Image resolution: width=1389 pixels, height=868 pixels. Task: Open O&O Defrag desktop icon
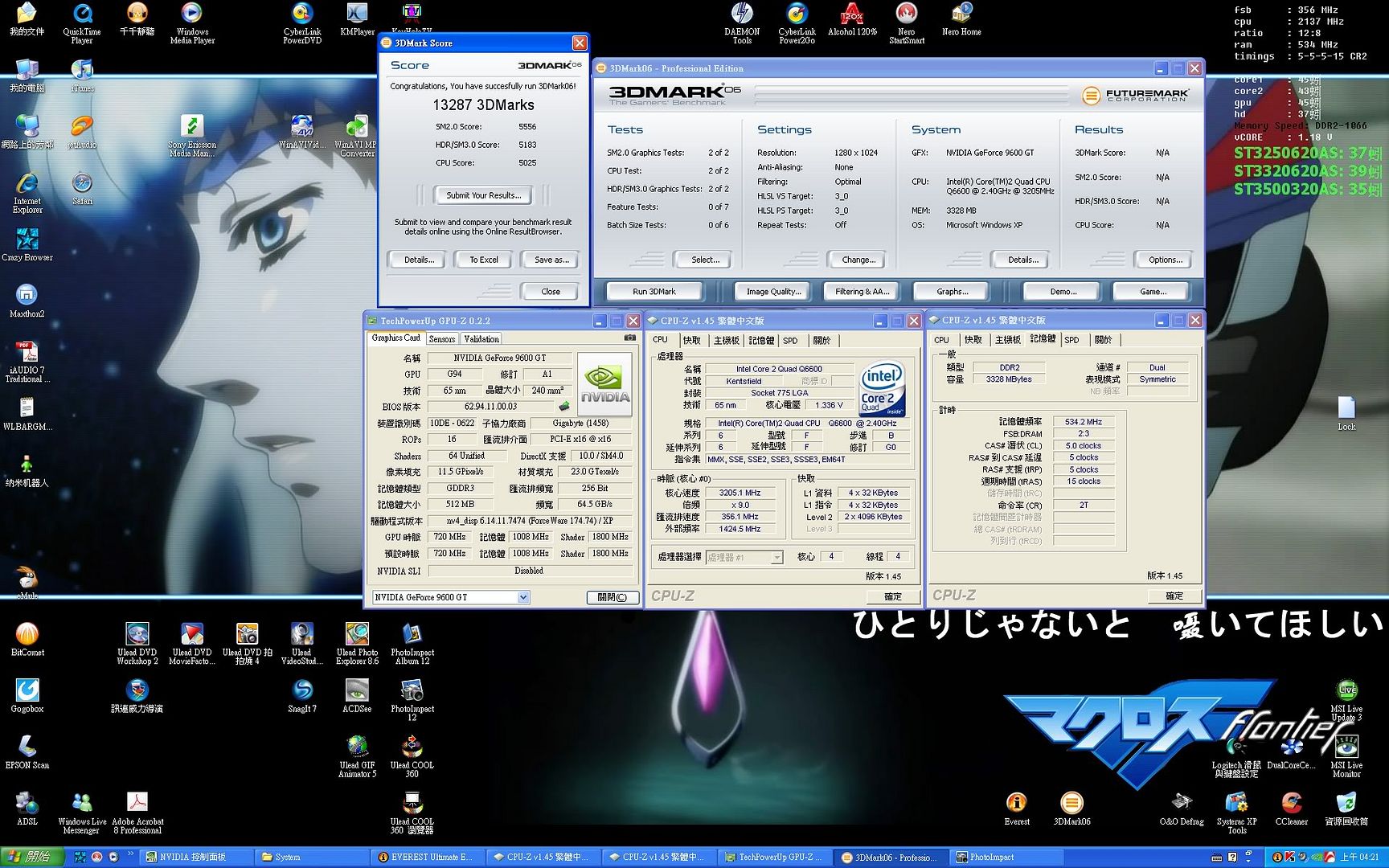point(1182,809)
